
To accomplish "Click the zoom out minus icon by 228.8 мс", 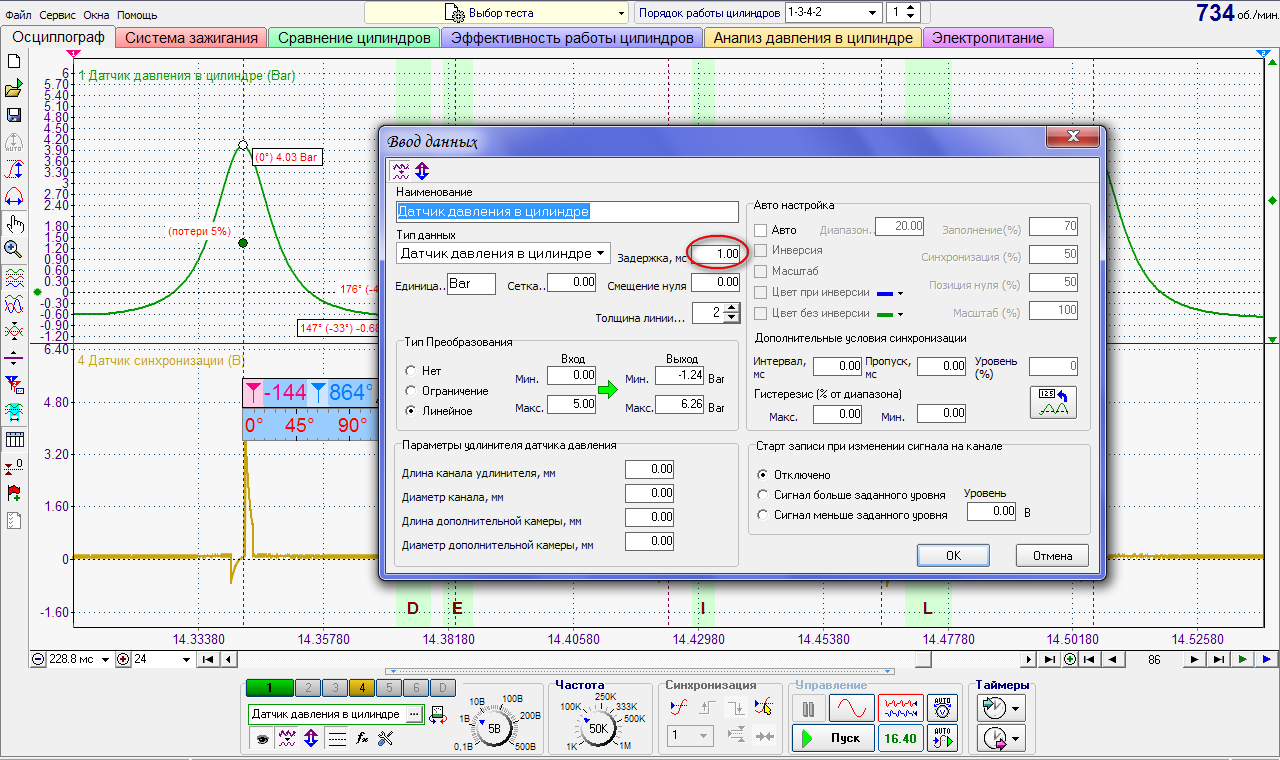I will [39, 659].
